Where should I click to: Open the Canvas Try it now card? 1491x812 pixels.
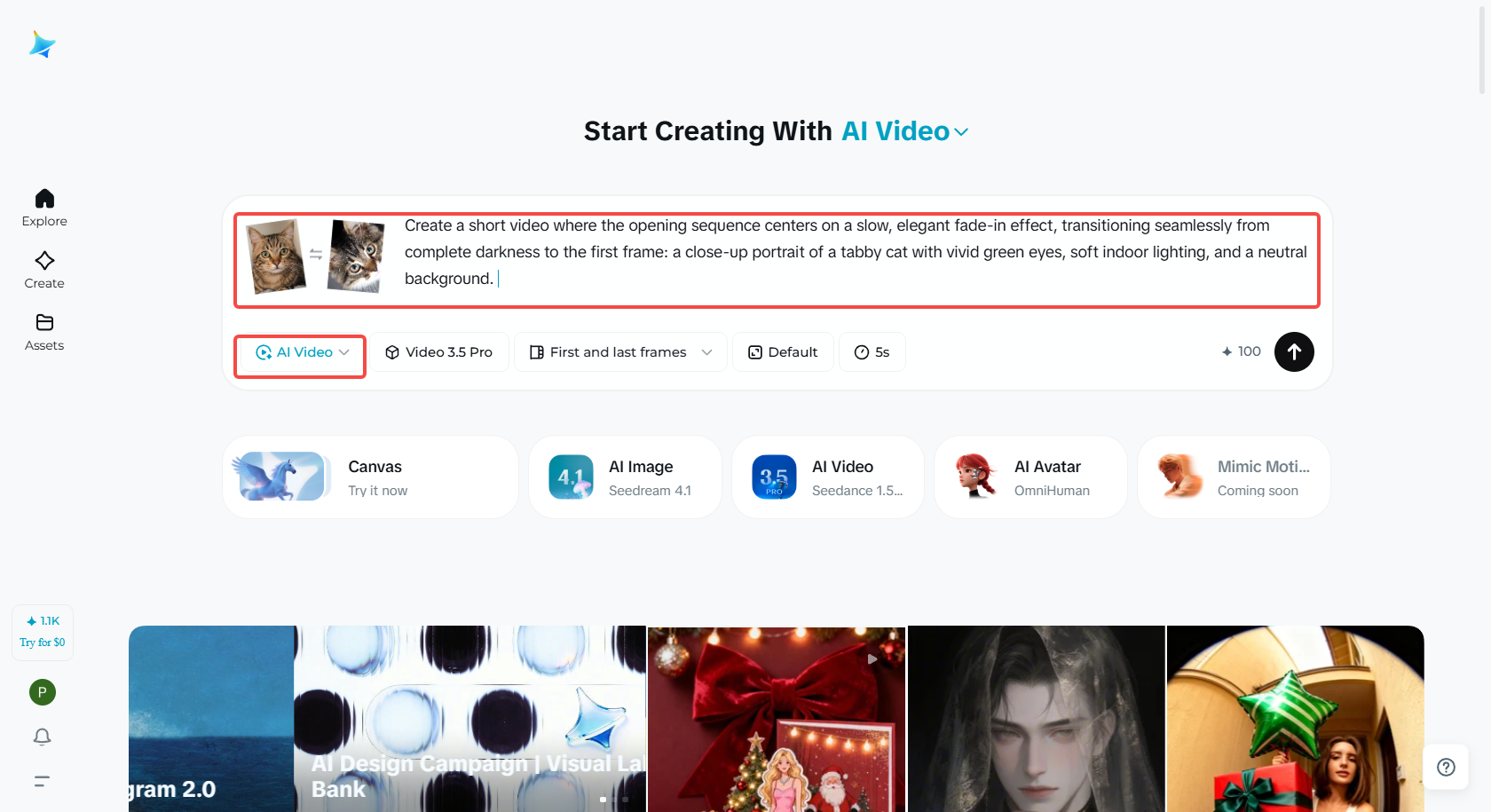pos(370,477)
